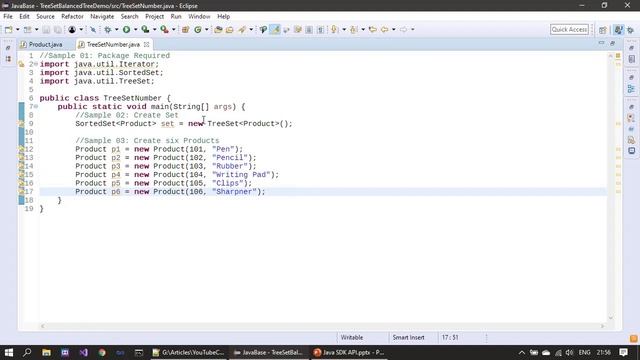This screenshot has width=640, height=360.
Task: Toggle Word Wrap in toolbar
Action: (286, 29)
